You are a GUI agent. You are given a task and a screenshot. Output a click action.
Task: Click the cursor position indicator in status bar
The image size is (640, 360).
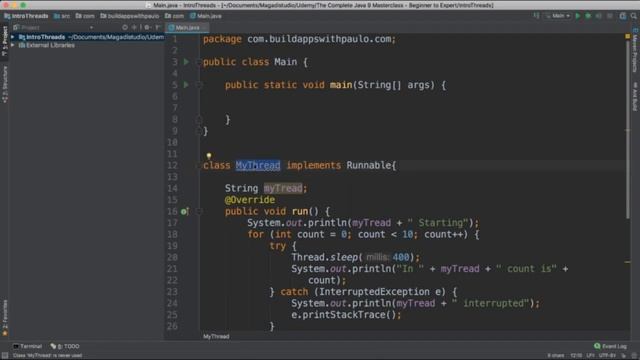576,356
